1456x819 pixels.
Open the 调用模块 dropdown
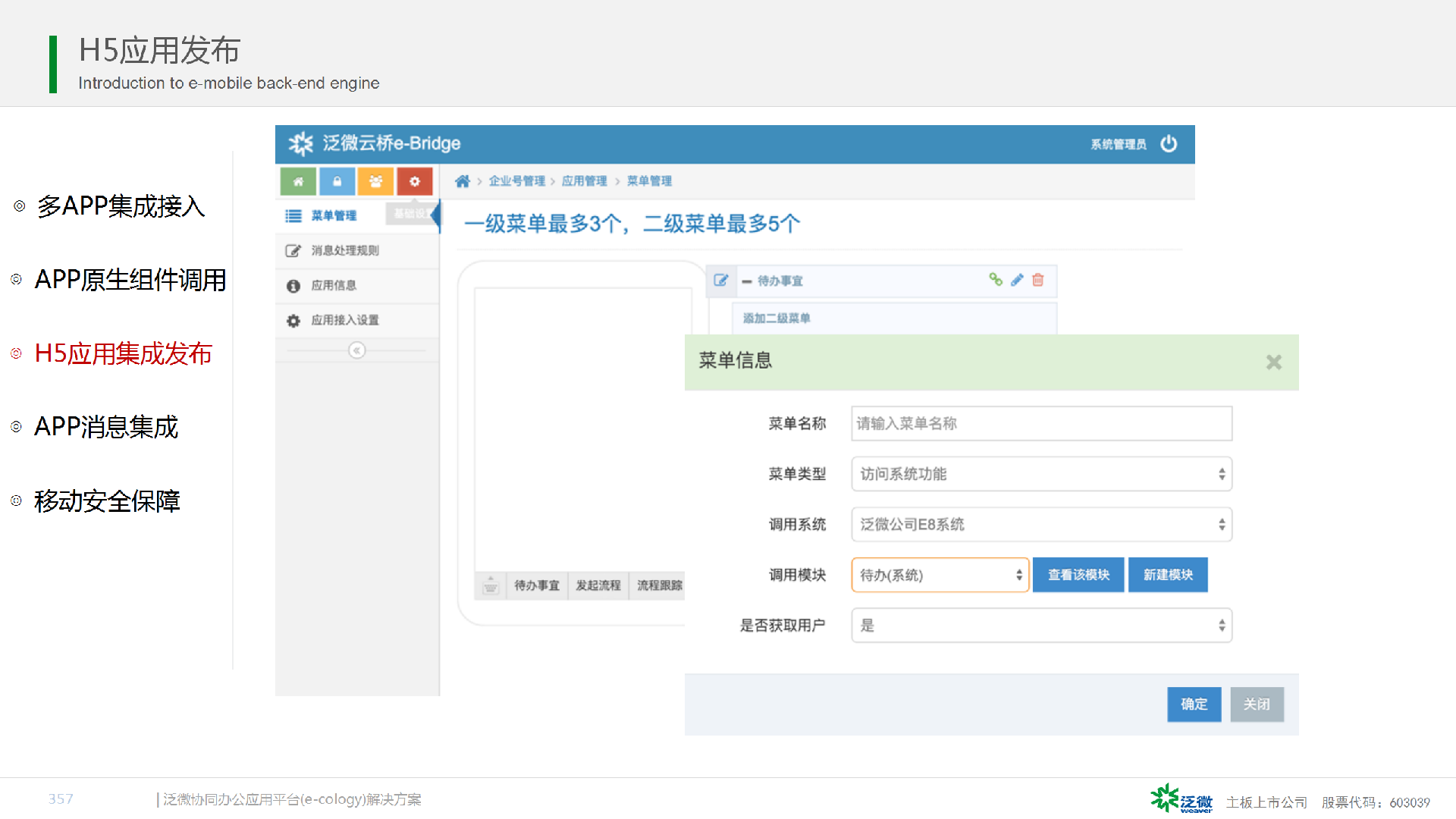pos(940,575)
